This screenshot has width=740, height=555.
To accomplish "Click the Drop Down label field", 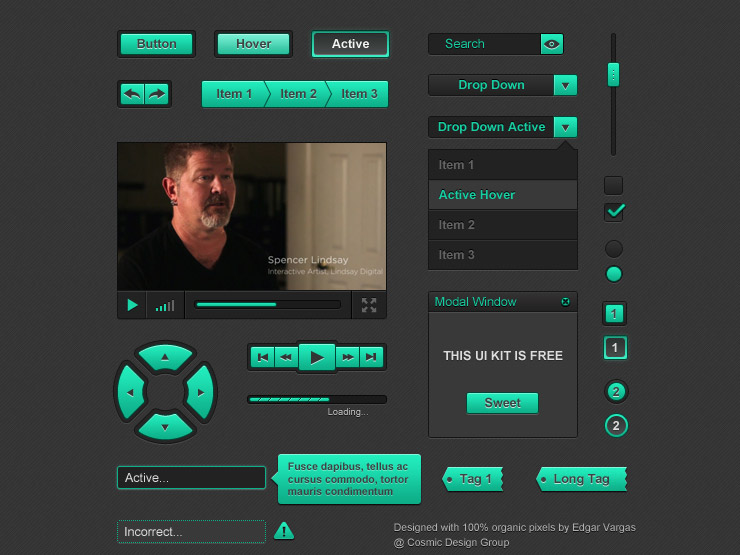I will [491, 85].
